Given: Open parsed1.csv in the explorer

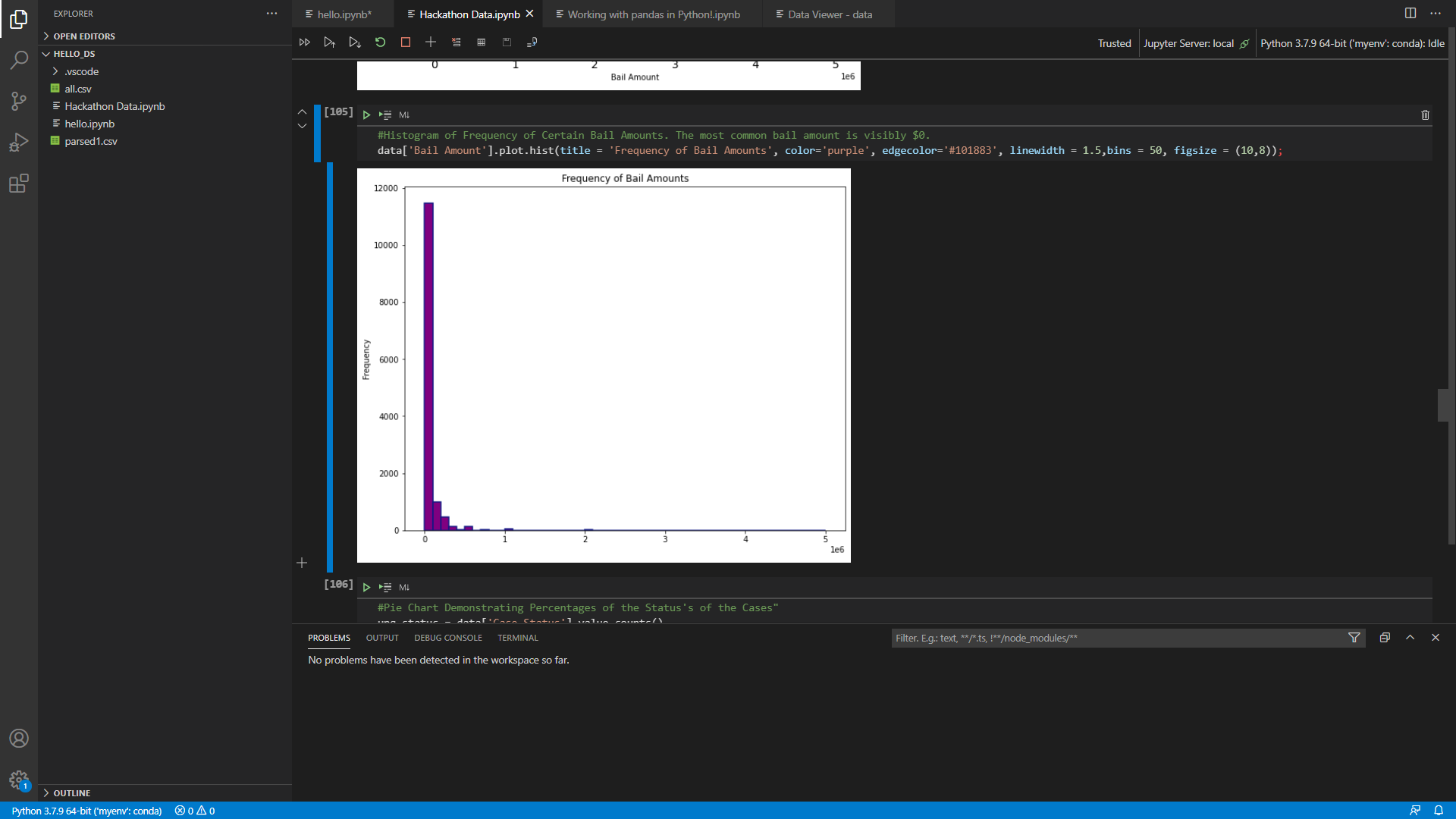Looking at the screenshot, I should pyautogui.click(x=90, y=141).
